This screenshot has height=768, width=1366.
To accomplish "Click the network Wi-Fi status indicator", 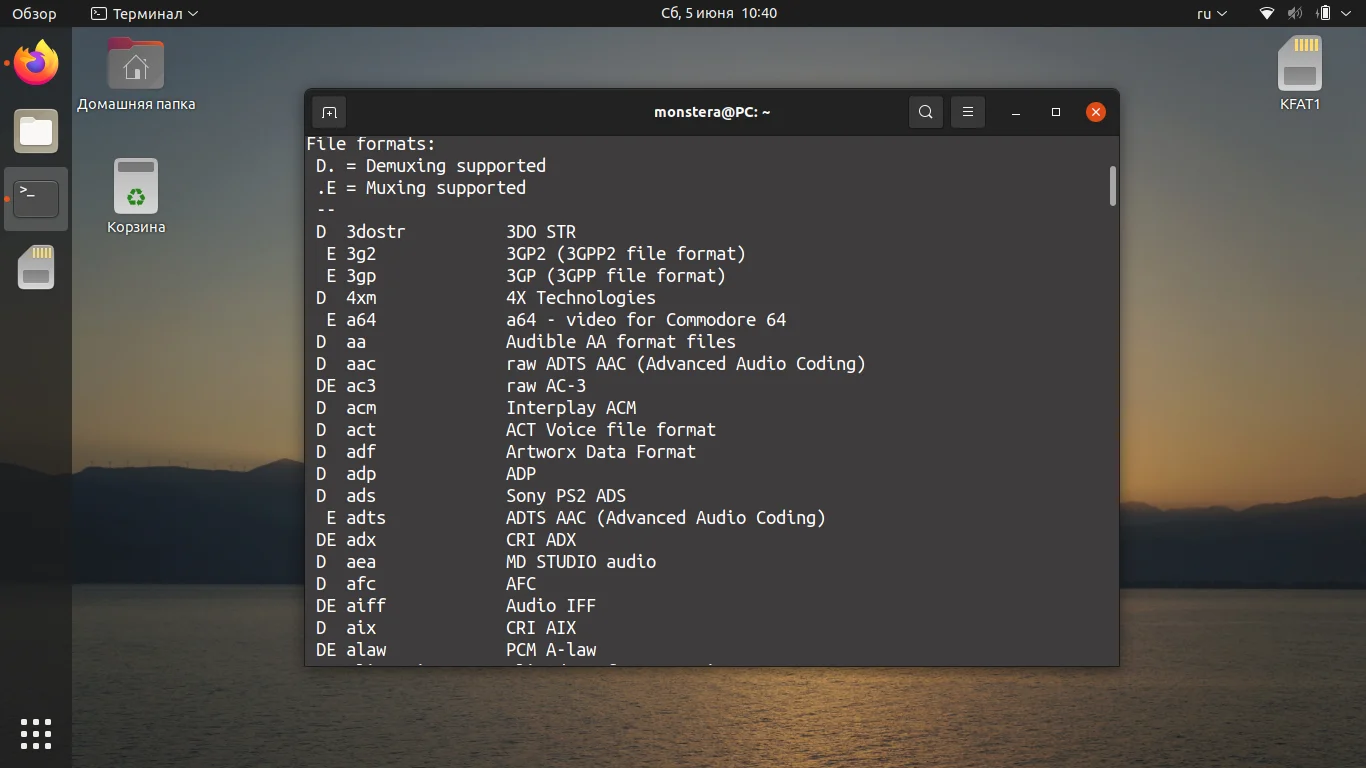I will pyautogui.click(x=1265, y=13).
